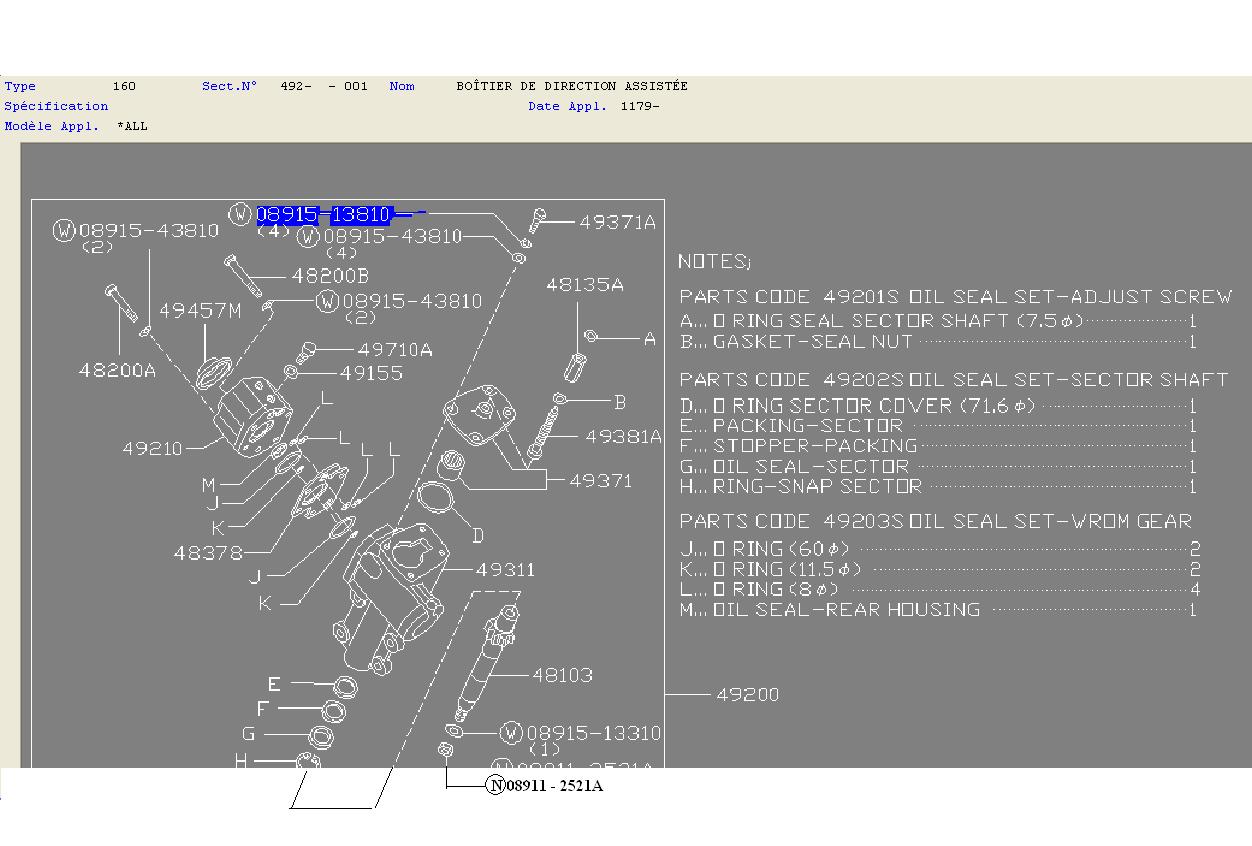The image size is (1252, 846).
Task: Click the 49371 part number
Action: (600, 480)
